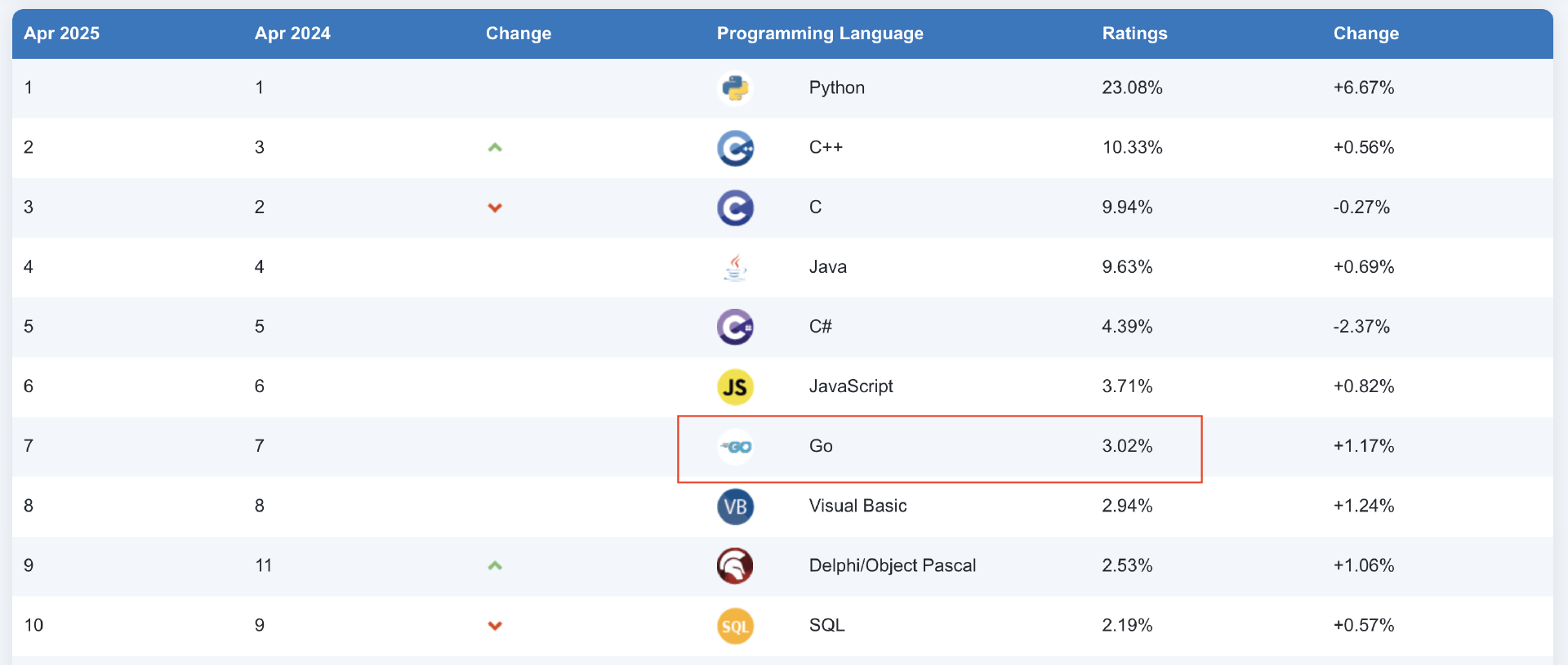Click the Delphi/Object Pascal language name

point(892,565)
